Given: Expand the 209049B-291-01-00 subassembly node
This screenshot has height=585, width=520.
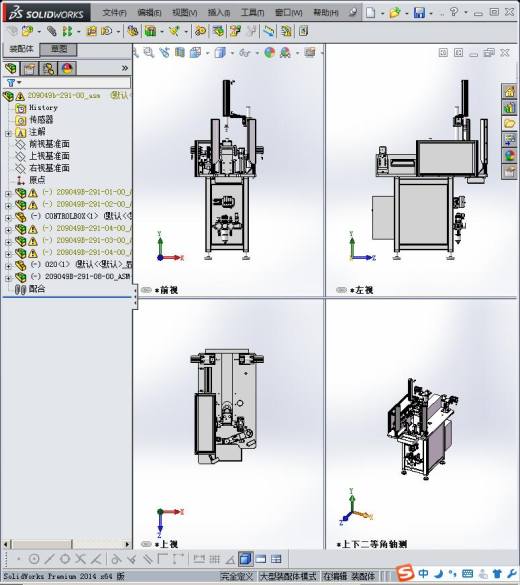Looking at the screenshot, I should [8, 194].
